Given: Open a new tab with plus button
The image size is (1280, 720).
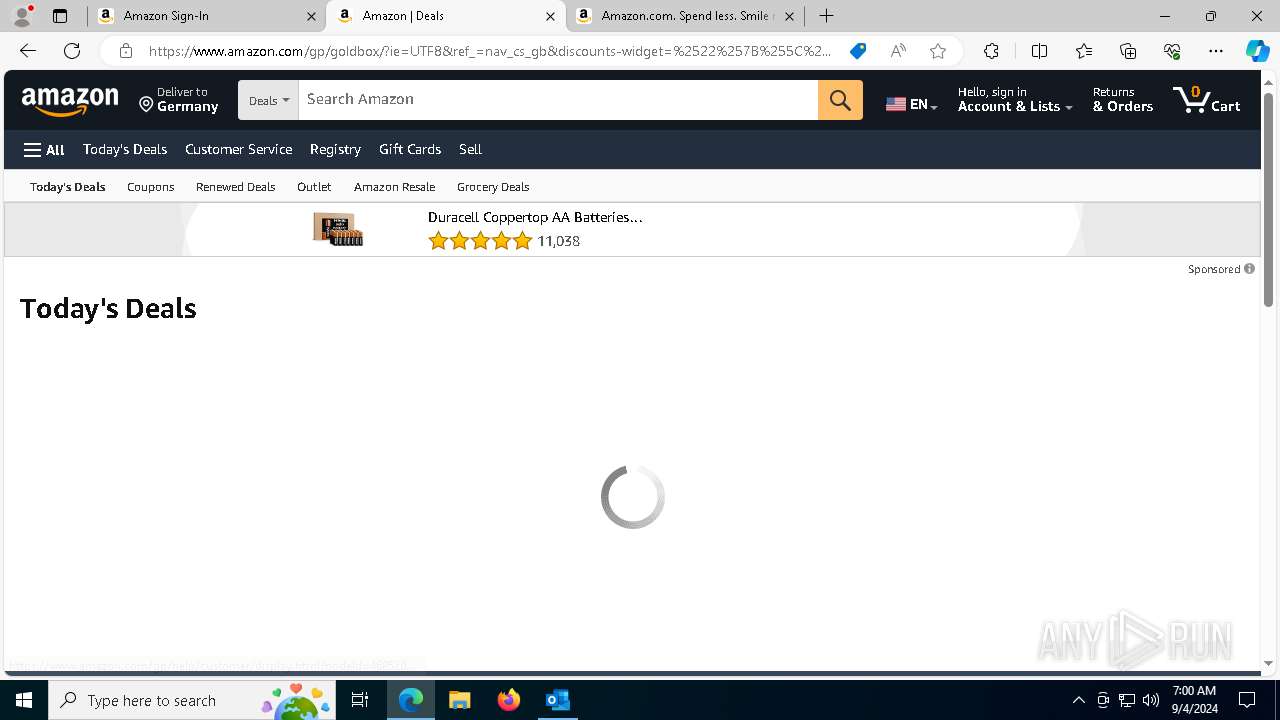Looking at the screenshot, I should click(x=826, y=16).
